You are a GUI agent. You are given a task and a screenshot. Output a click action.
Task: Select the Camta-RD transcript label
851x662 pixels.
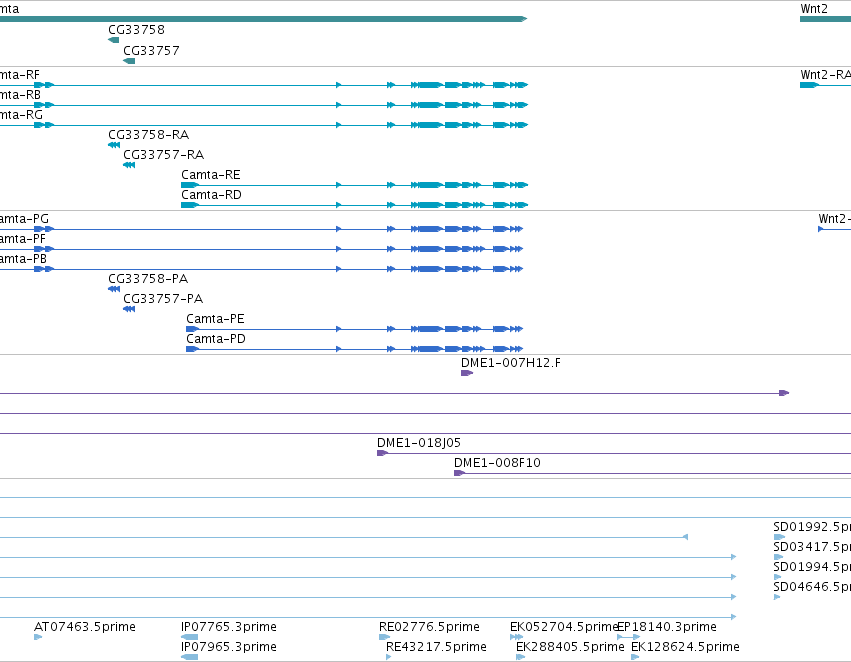(x=211, y=195)
